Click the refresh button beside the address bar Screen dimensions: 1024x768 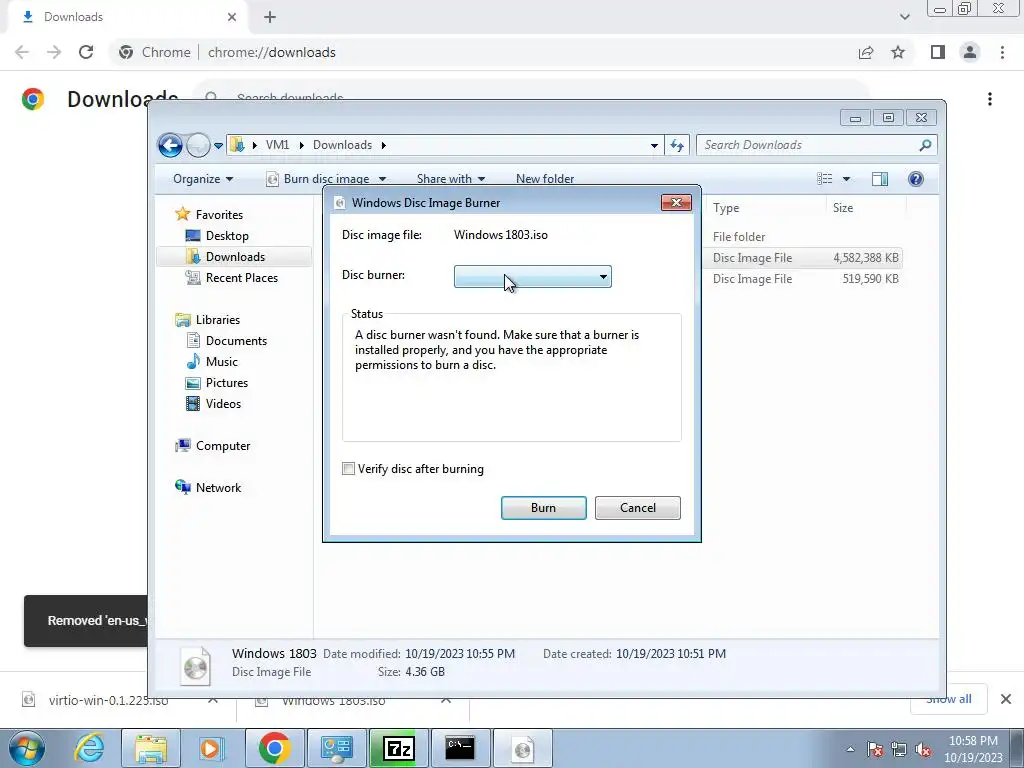point(677,146)
